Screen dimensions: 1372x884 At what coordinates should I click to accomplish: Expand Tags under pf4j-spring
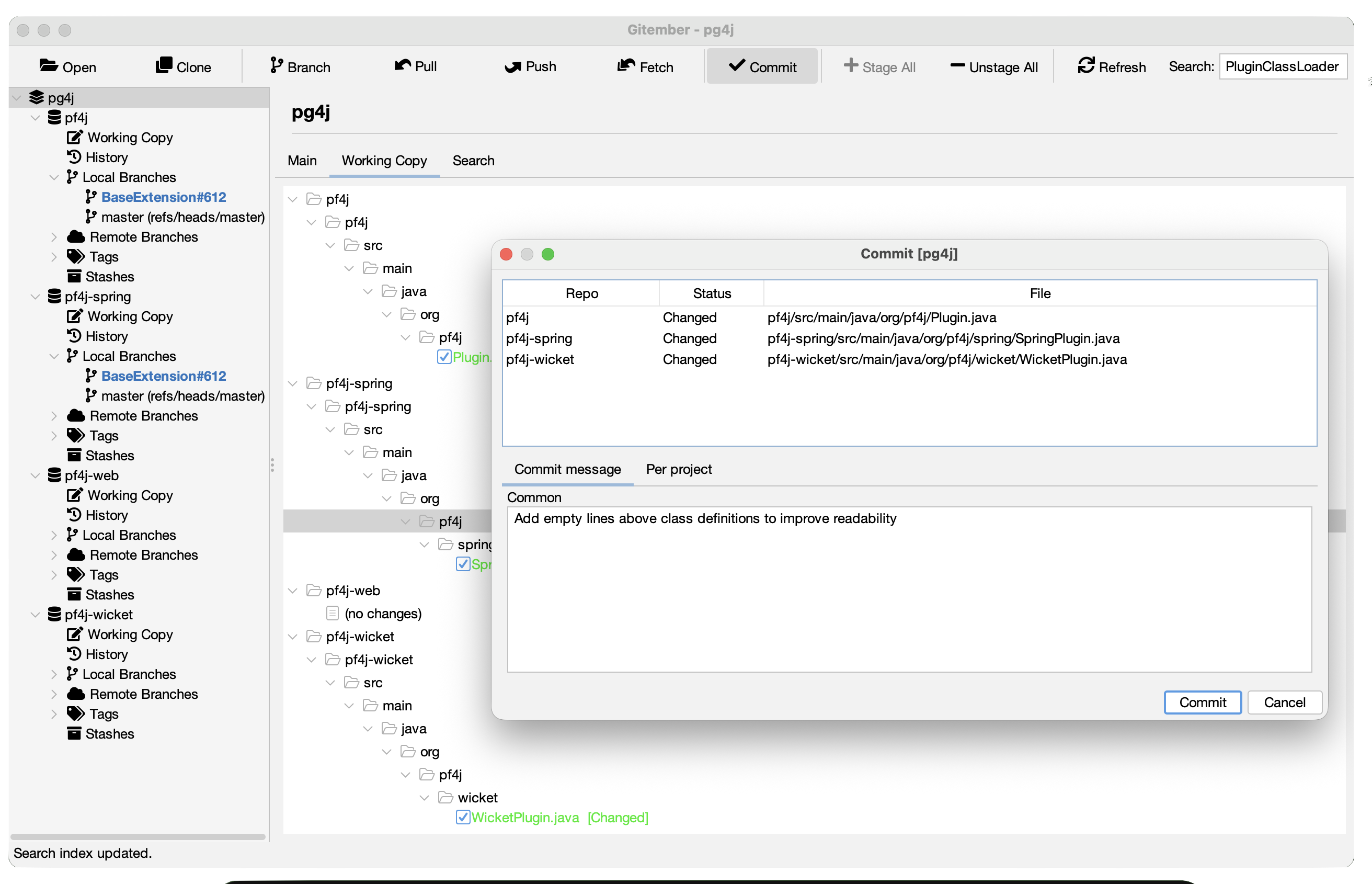[54, 436]
